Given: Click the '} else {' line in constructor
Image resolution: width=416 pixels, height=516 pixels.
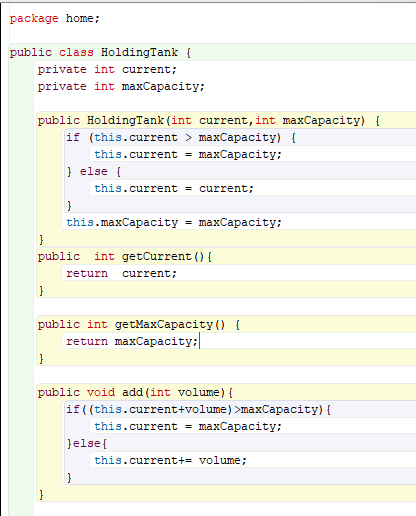Looking at the screenshot, I should (x=94, y=172).
